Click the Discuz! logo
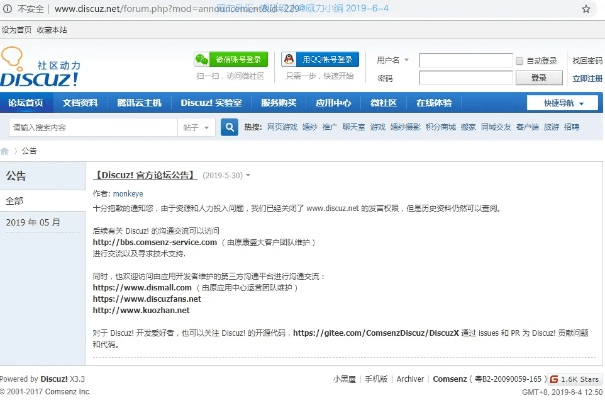The height and width of the screenshot is (400, 605). pos(40,68)
